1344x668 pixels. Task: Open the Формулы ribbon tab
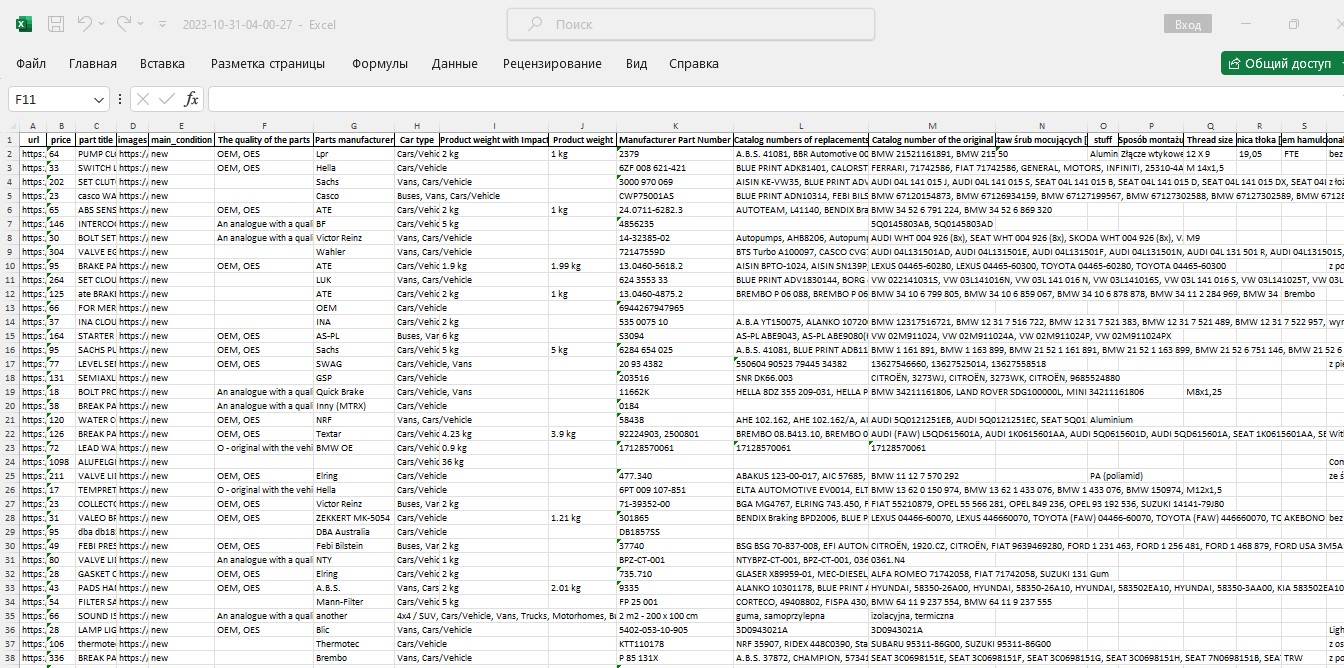click(x=380, y=63)
